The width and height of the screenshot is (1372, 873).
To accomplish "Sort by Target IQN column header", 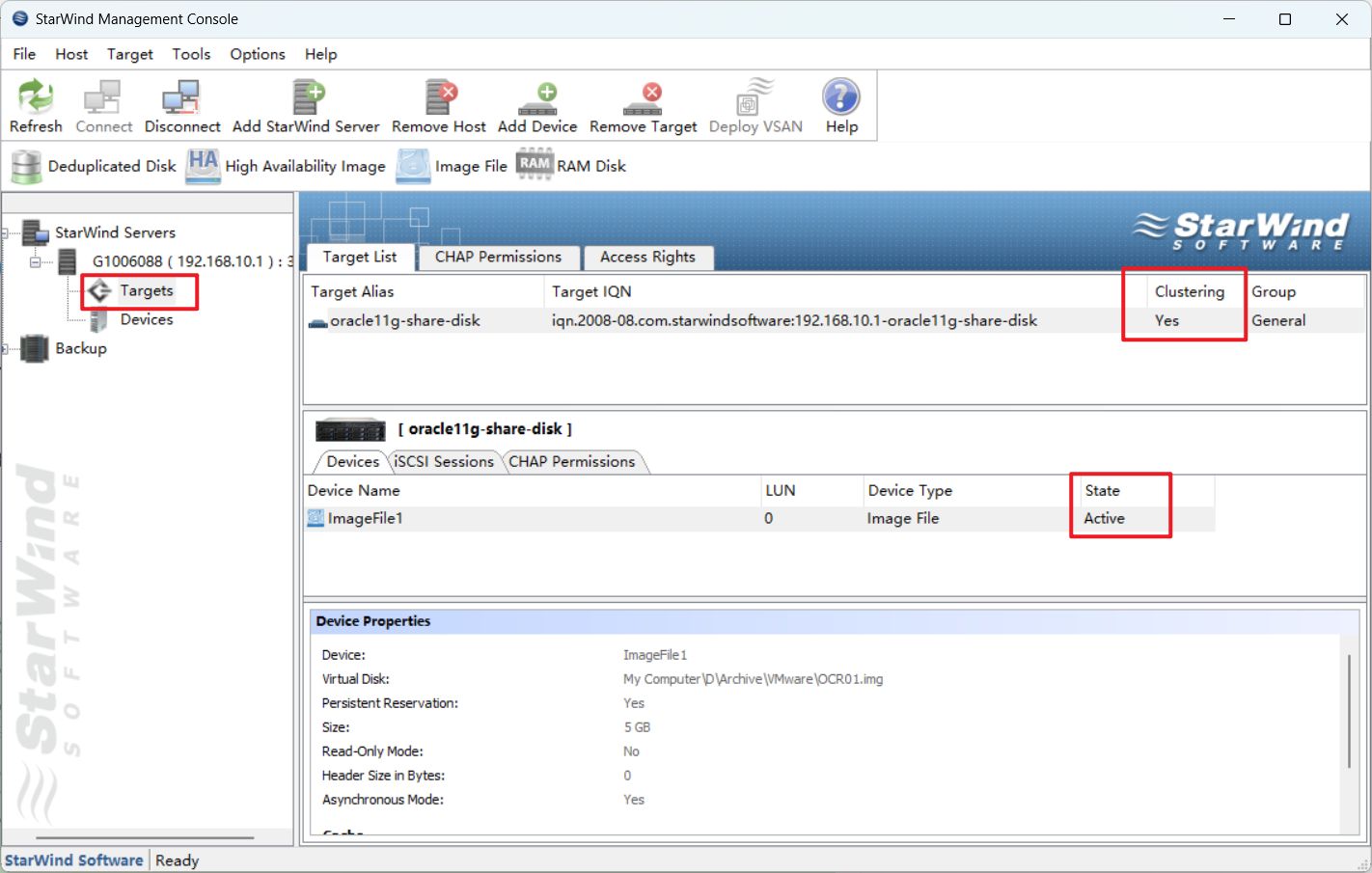I will [x=845, y=291].
